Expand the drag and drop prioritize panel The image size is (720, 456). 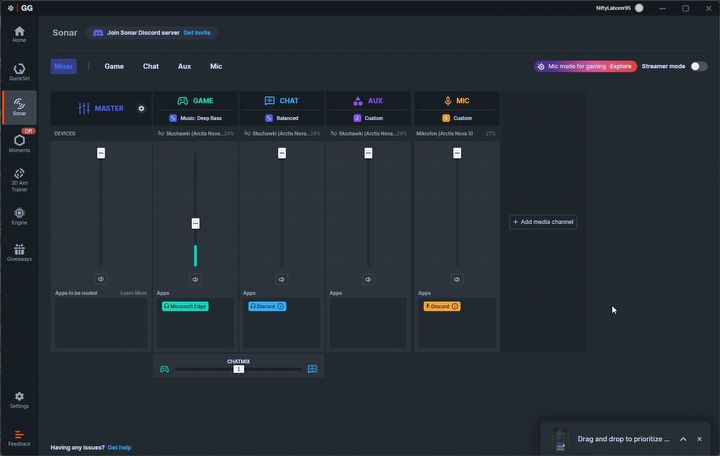pyautogui.click(x=683, y=439)
